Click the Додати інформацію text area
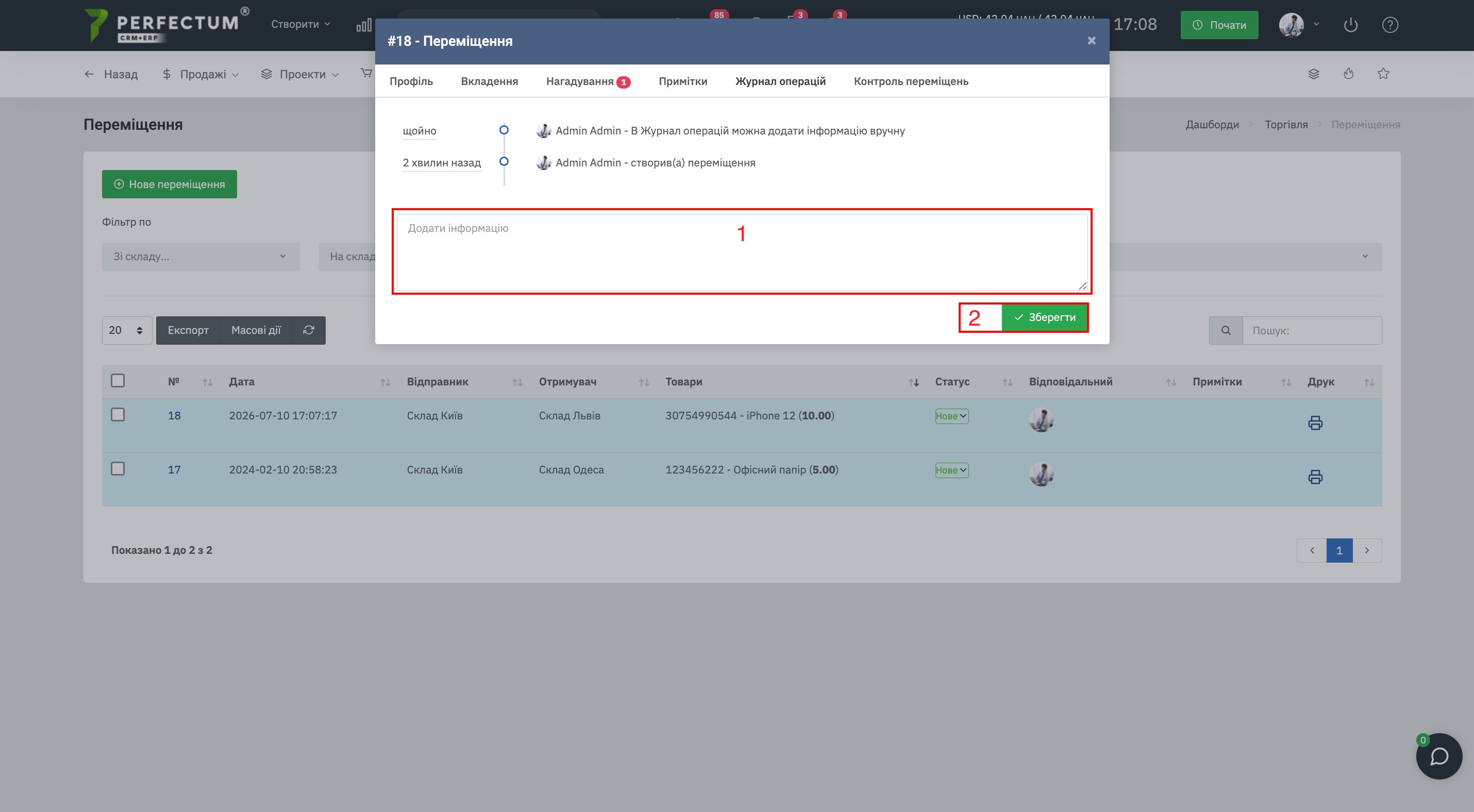 [742, 252]
